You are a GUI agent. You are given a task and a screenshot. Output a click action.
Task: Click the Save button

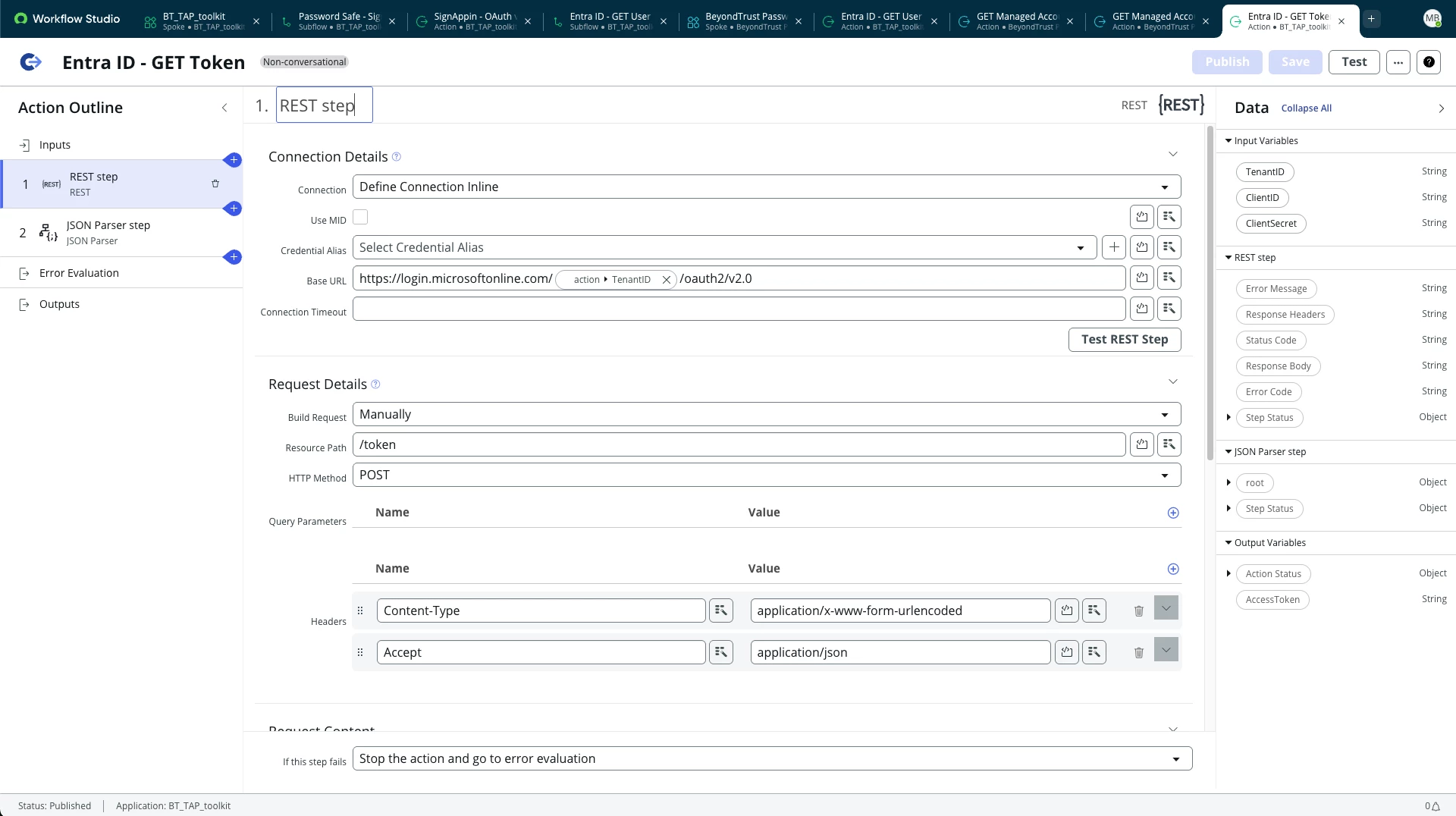1295,62
